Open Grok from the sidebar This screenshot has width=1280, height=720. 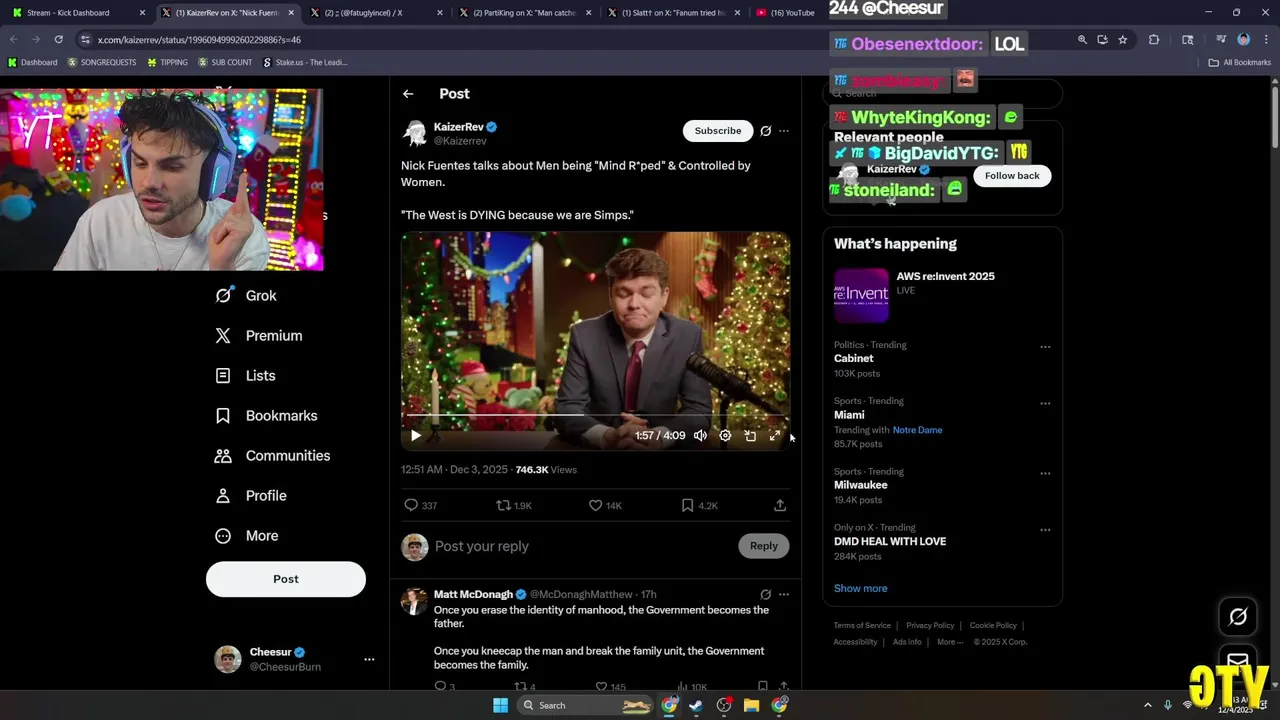tap(246, 296)
